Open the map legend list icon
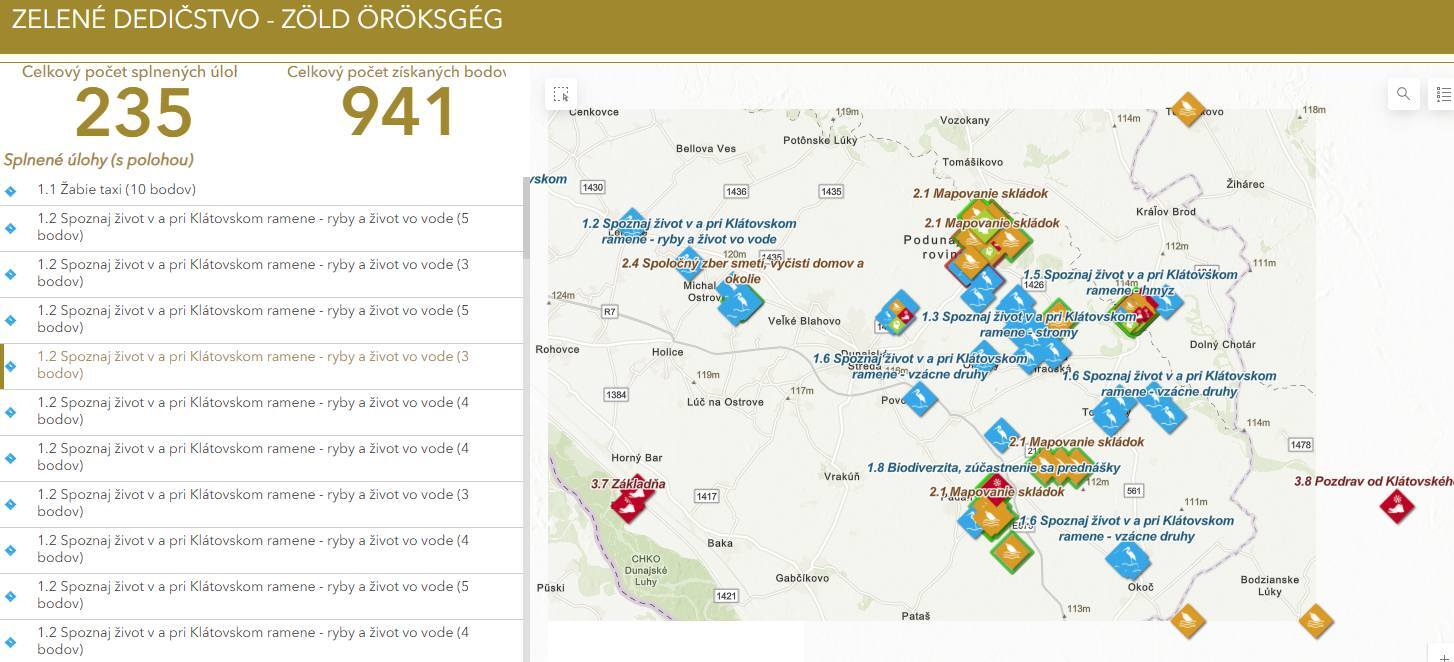 click(1443, 94)
